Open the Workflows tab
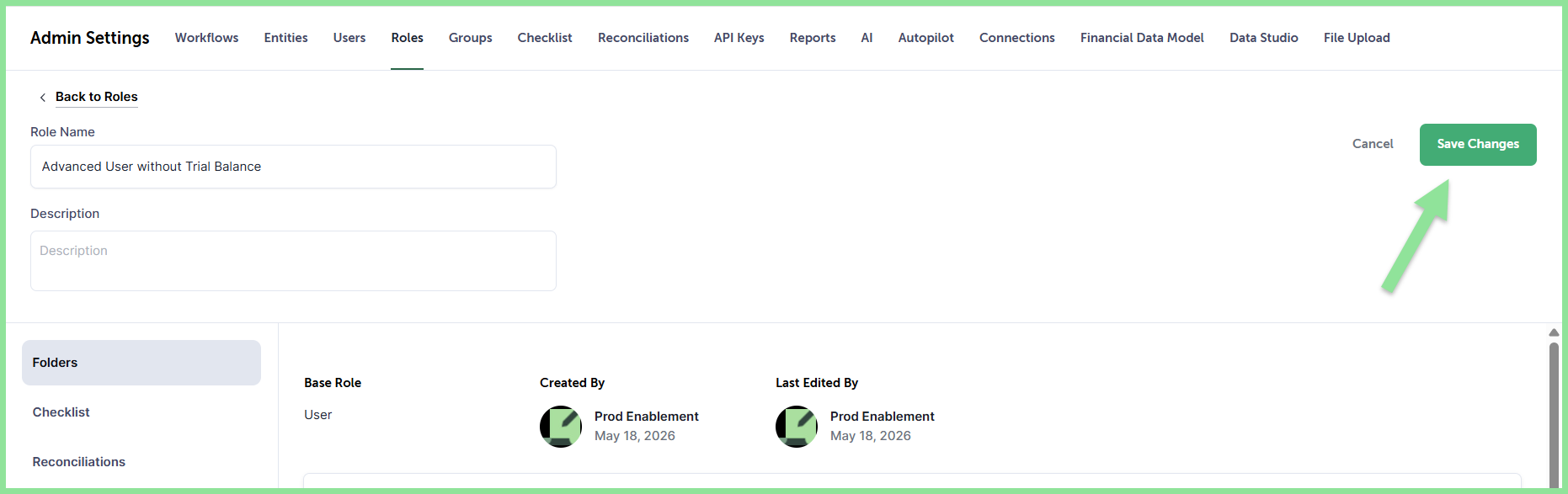1568x494 pixels. coord(206,38)
